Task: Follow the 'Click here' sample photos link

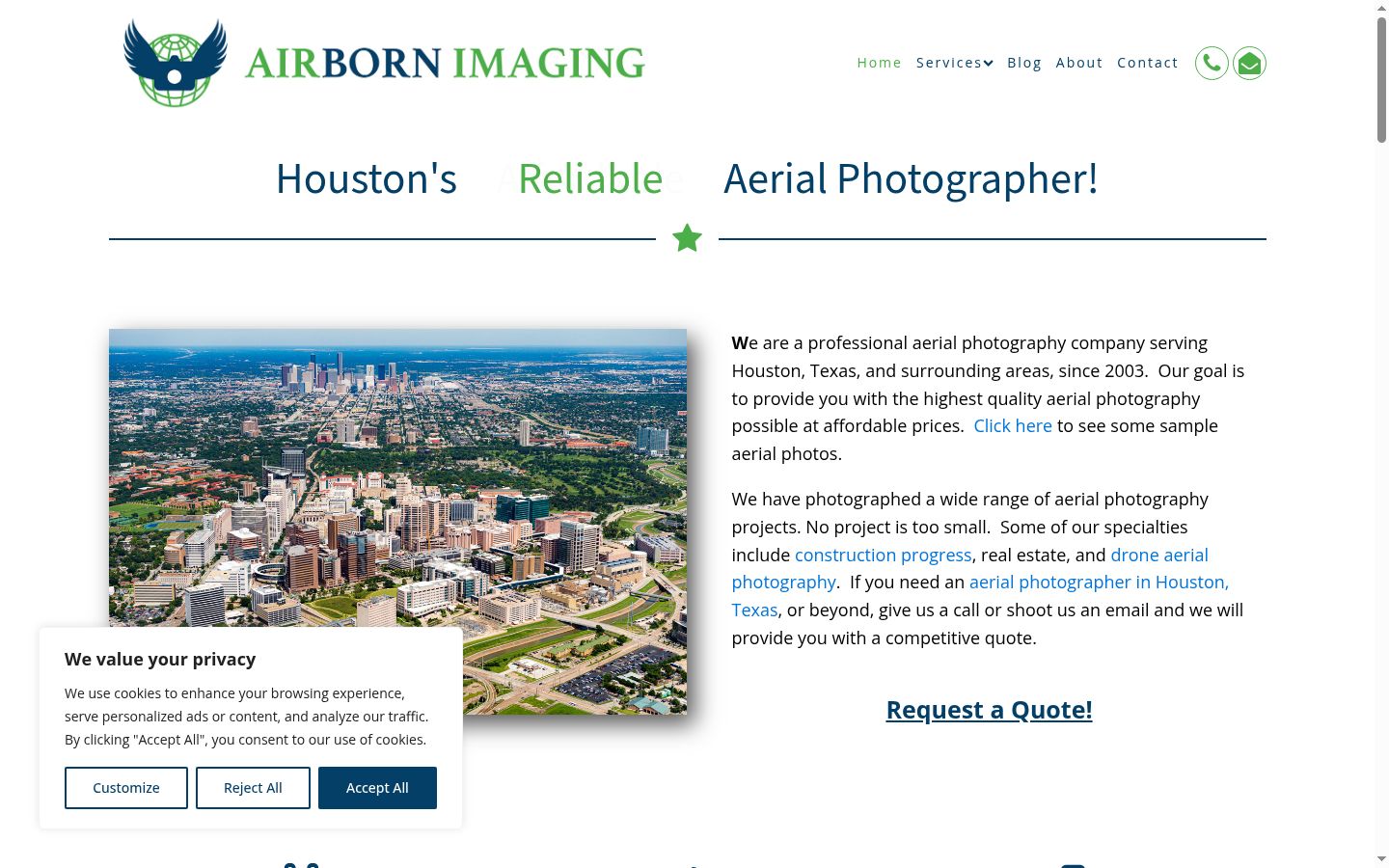Action: pos(1013,426)
